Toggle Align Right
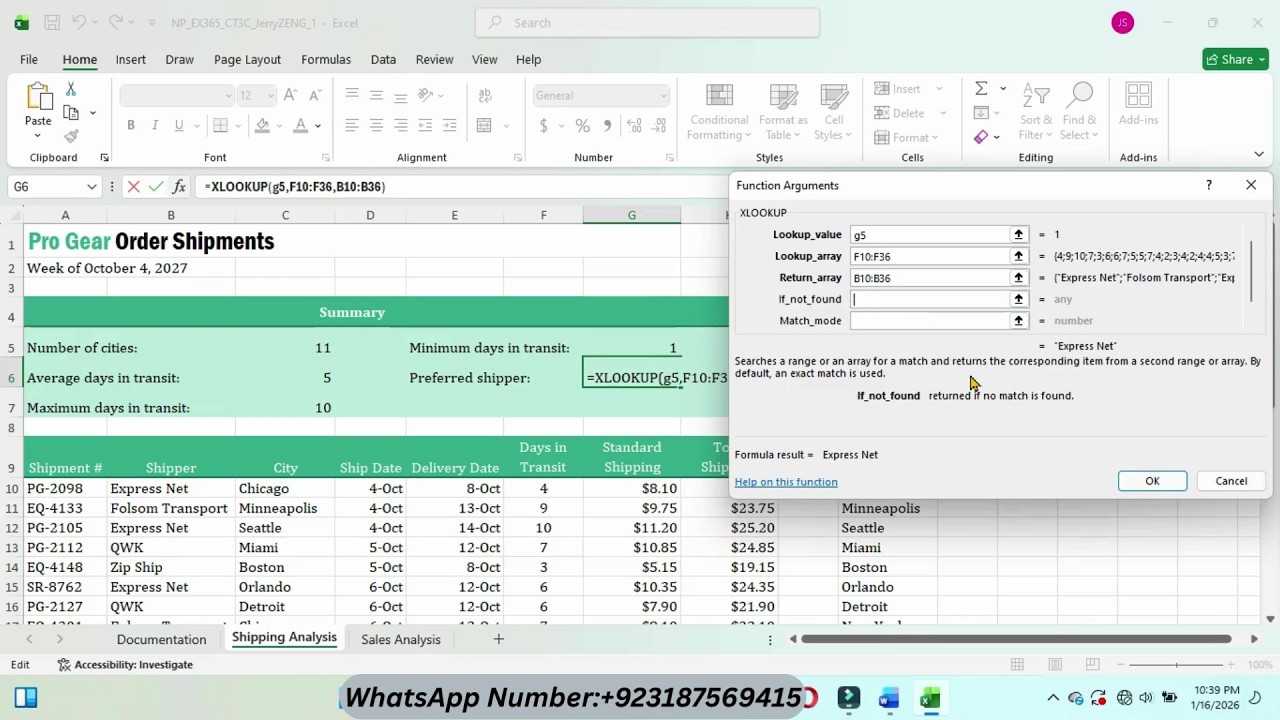Image resolution: width=1280 pixels, height=720 pixels. pyautogui.click(x=400, y=125)
